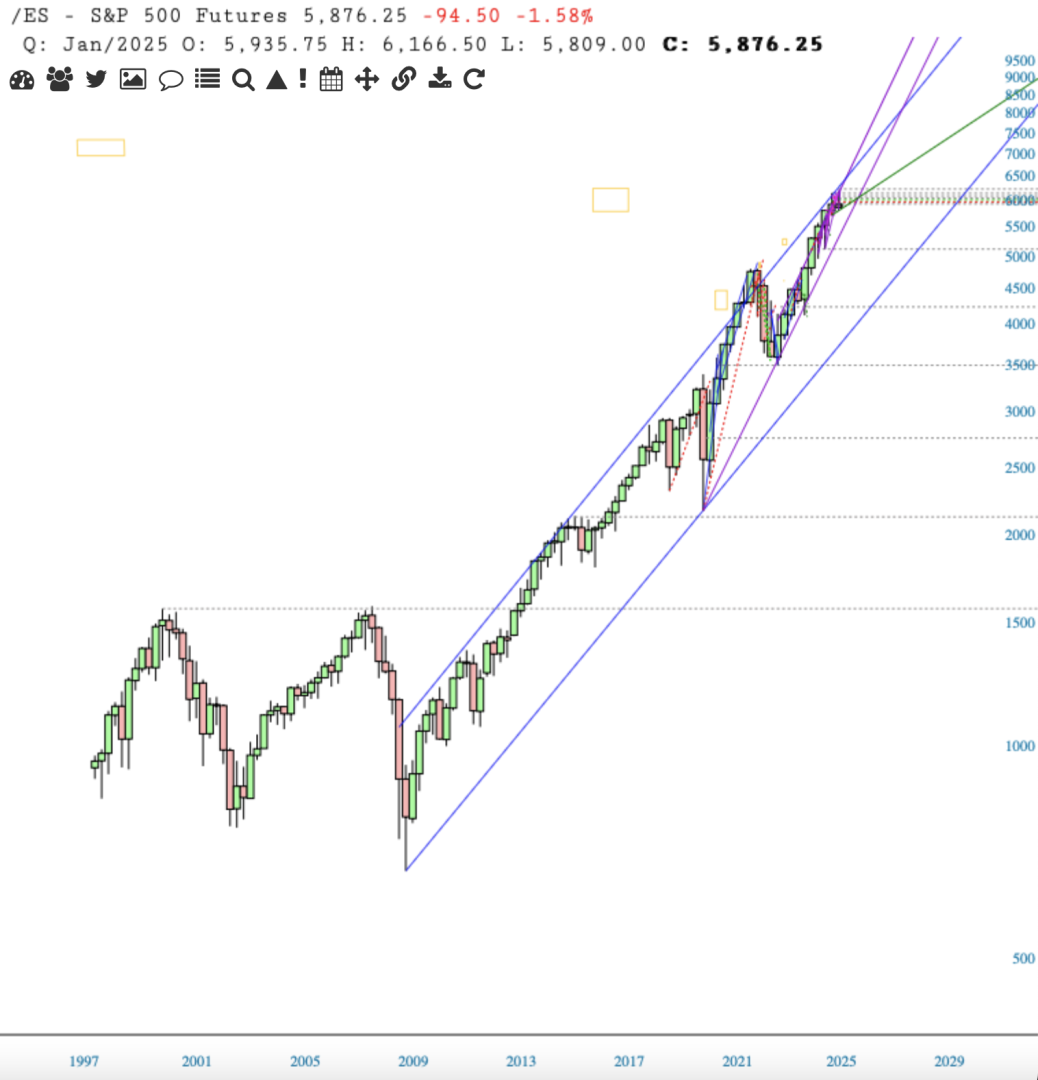The width and height of the screenshot is (1038, 1080).
Task: Click the Q: Jan/2025 period label
Action: click(95, 44)
